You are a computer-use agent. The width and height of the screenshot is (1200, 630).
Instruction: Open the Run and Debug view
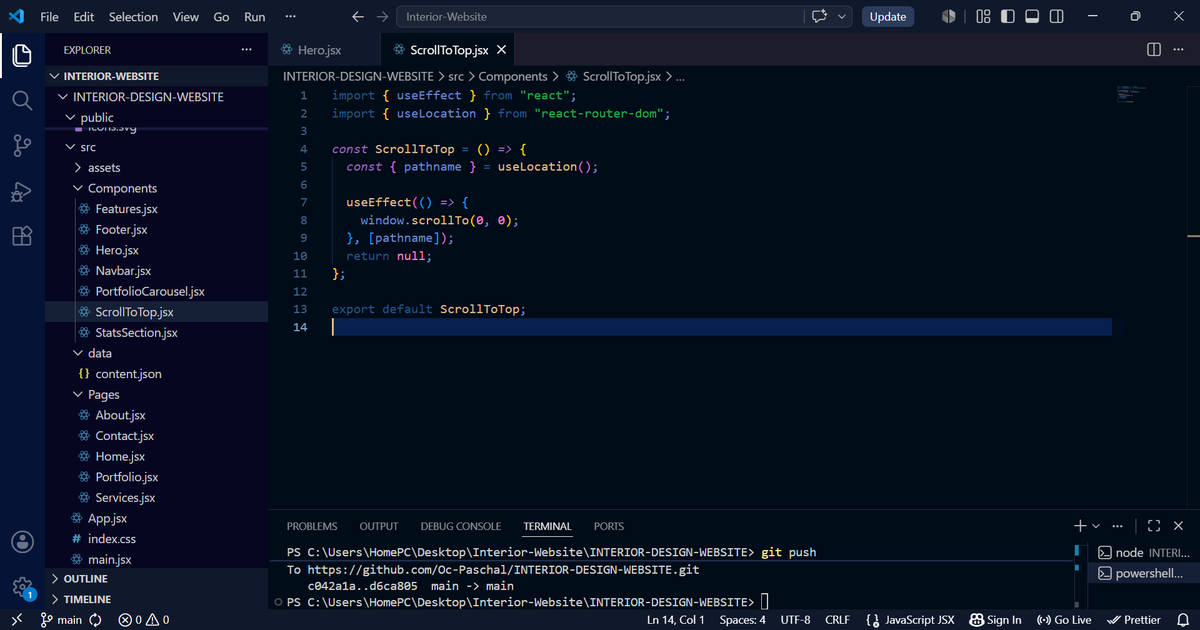22,191
